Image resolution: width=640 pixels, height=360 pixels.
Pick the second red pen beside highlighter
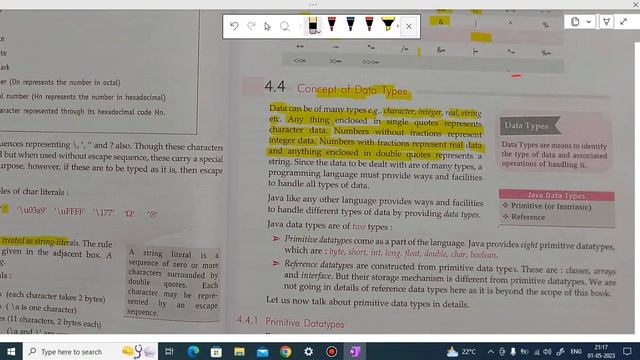coord(369,24)
